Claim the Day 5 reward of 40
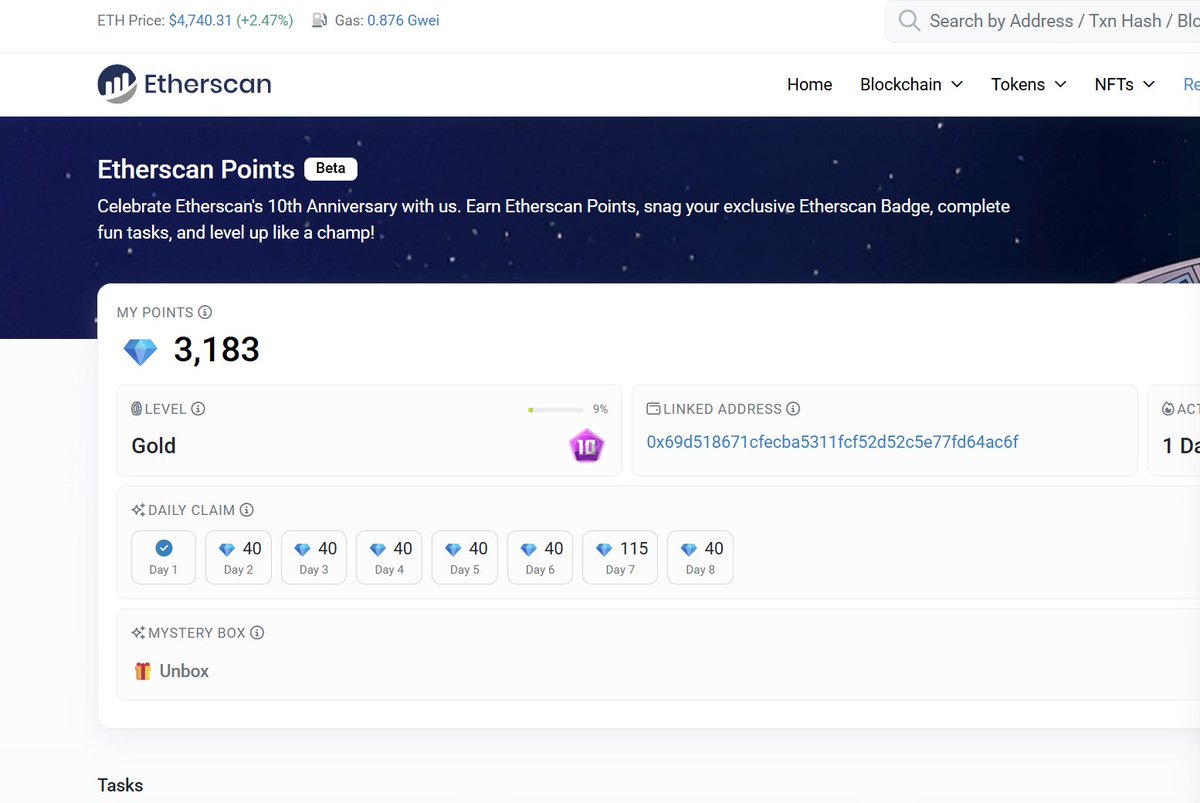Image resolution: width=1200 pixels, height=803 pixels. [465, 557]
